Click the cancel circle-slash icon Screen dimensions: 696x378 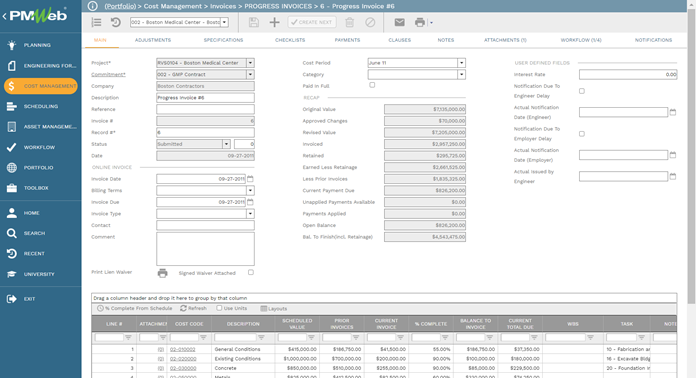pos(370,22)
